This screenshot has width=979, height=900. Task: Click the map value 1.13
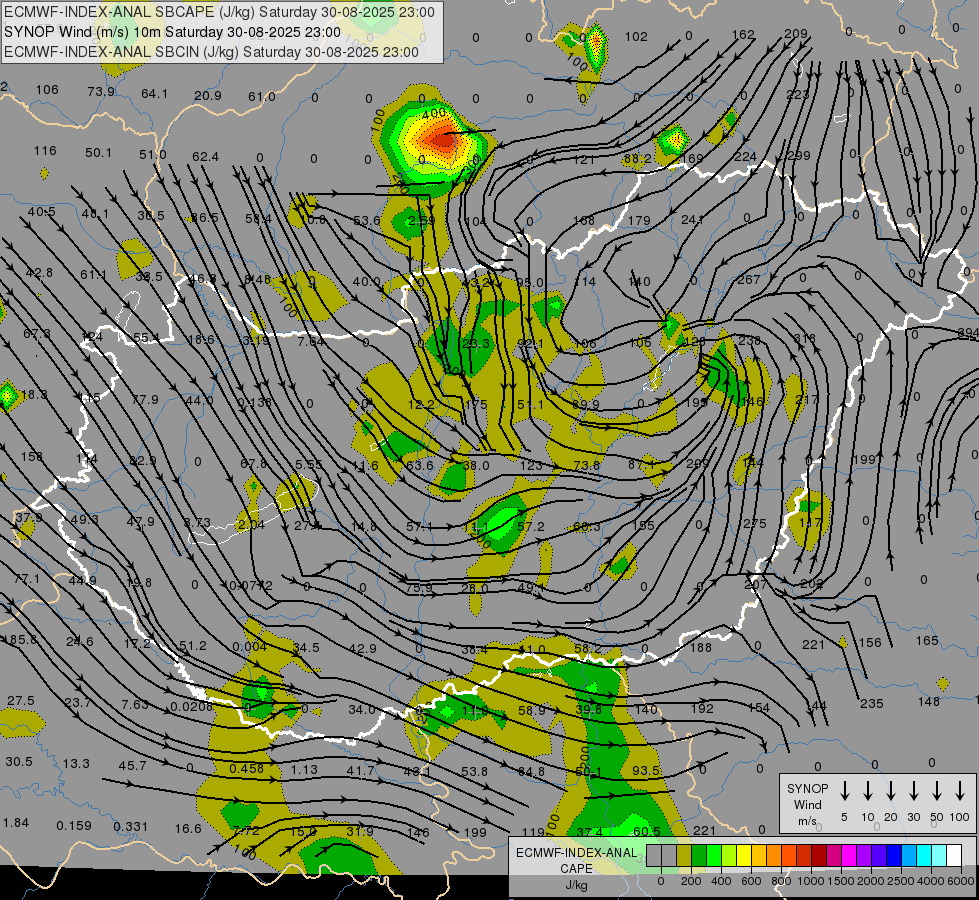304,769
